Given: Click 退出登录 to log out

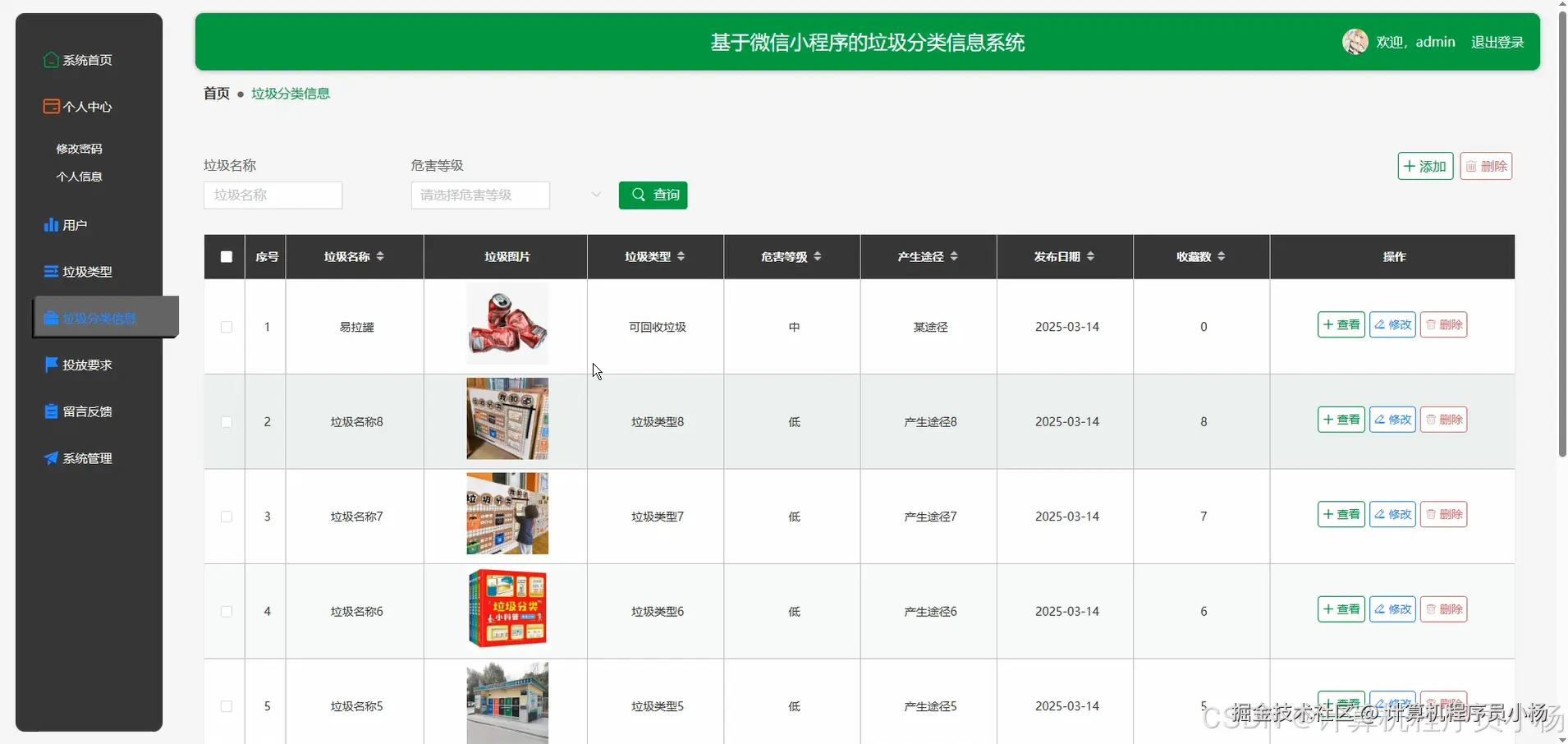Looking at the screenshot, I should pyautogui.click(x=1496, y=42).
